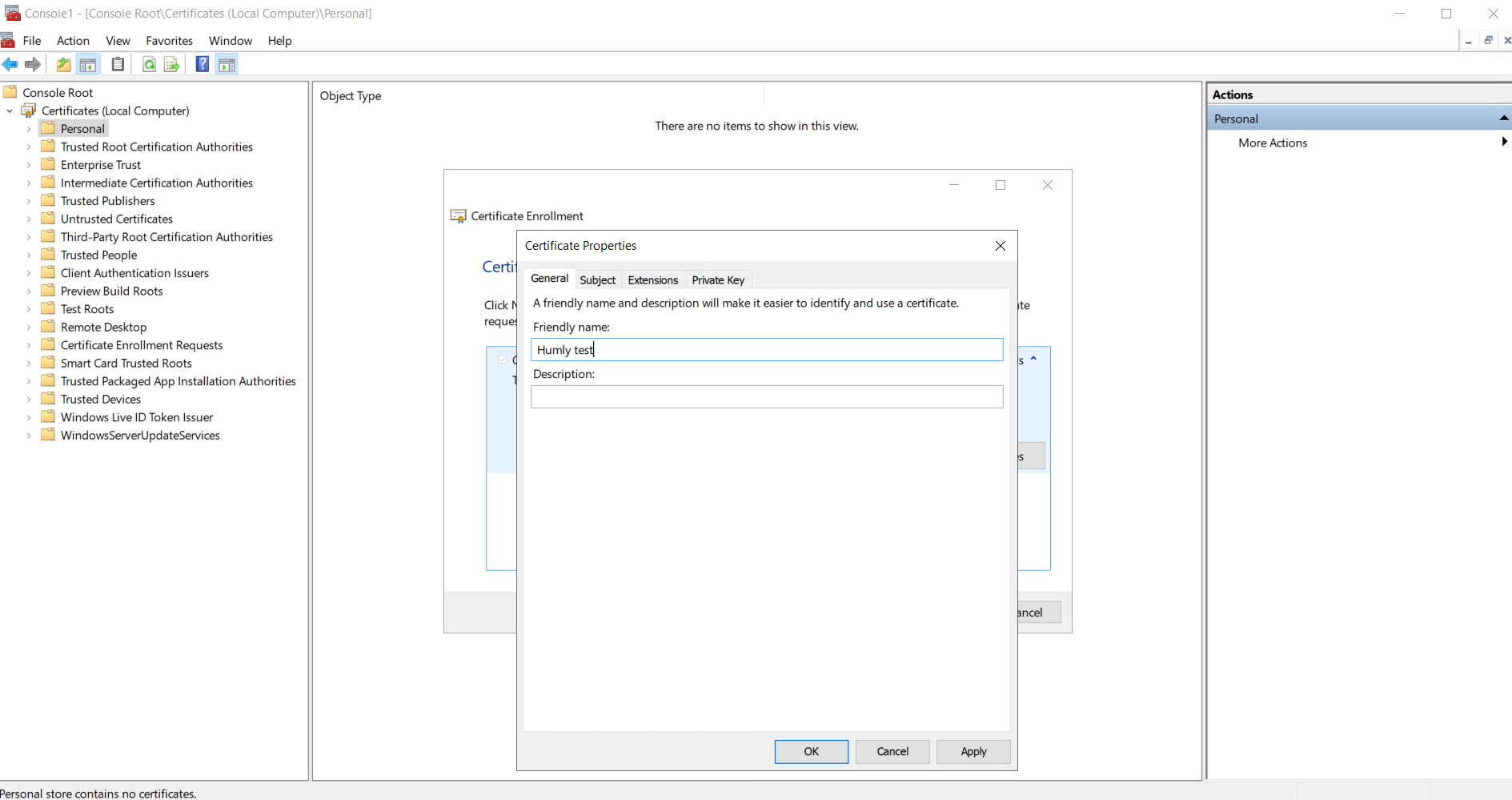Screen dimensions: 1512x800
Task: Click the Description input field
Action: click(767, 397)
